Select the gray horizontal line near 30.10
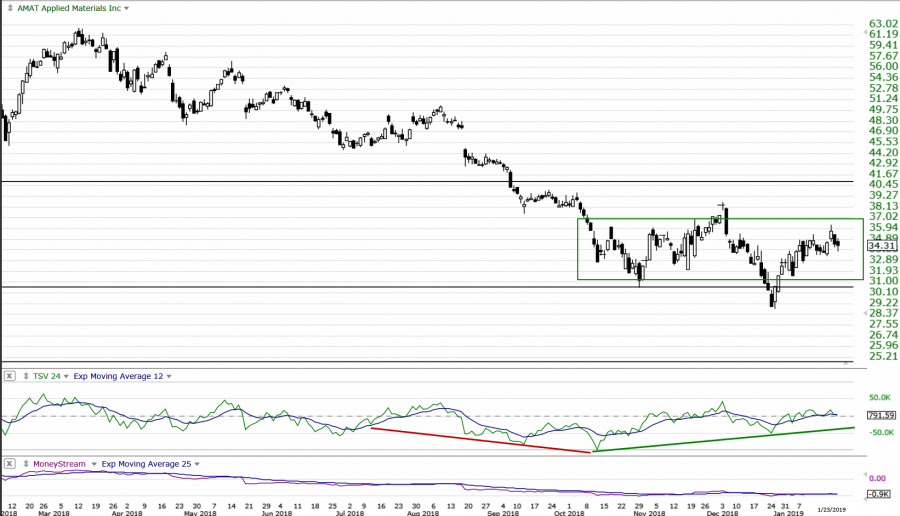 pos(427,287)
